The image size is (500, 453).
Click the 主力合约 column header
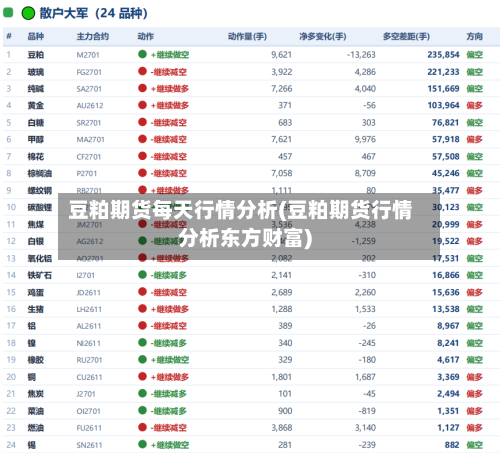(93, 36)
